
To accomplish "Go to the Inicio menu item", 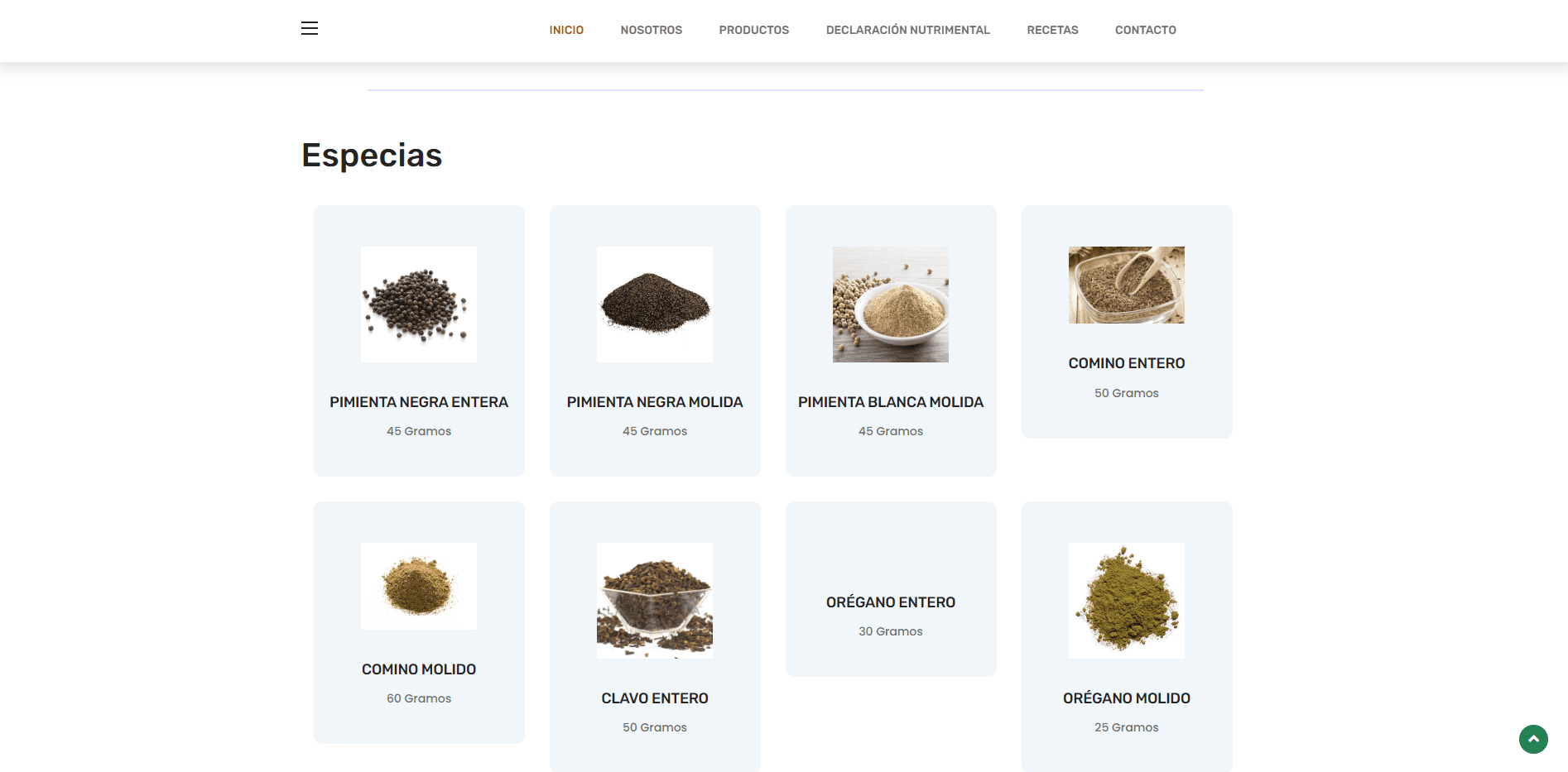I will coord(566,30).
